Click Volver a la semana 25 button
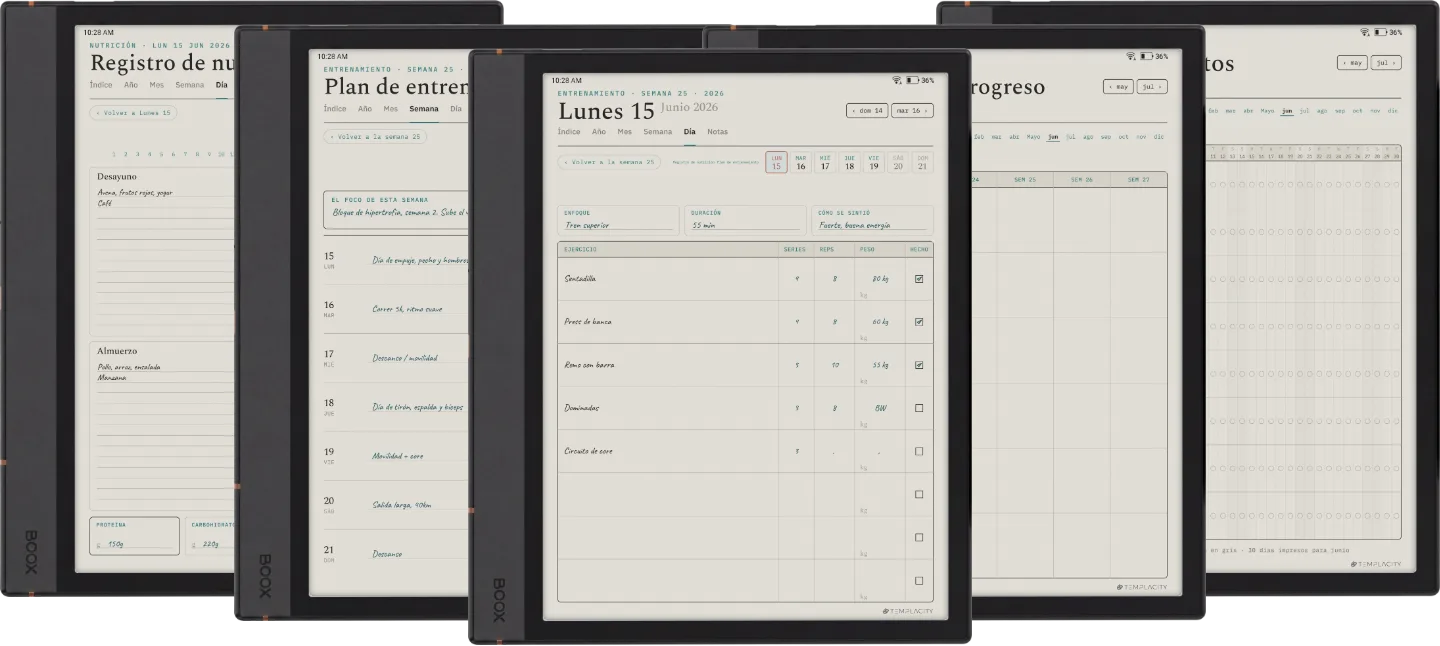Screen dimensions: 1440x646 click(x=609, y=162)
